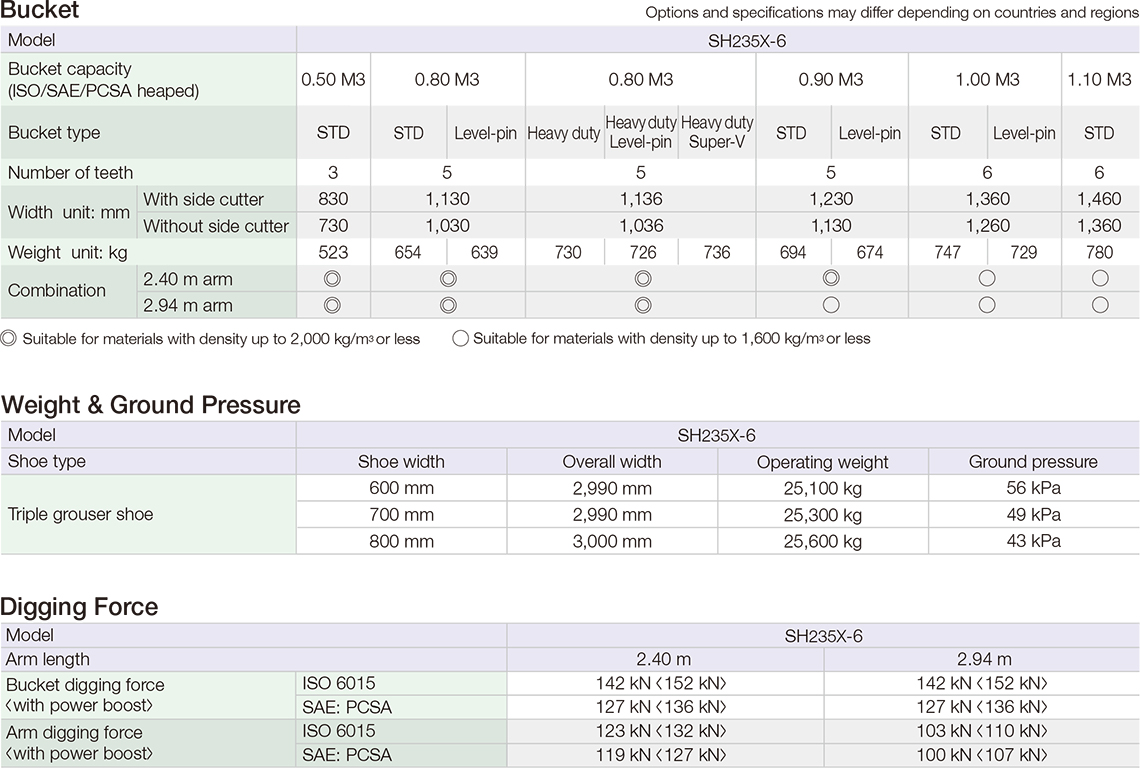Click the 100 kN ⟨107 kN⟩ arm digging force
Screen dimensions: 1140x768
pos(982,755)
